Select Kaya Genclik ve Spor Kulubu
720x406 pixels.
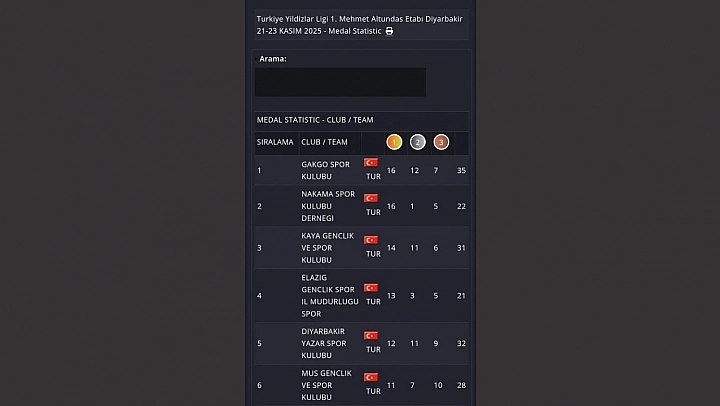point(328,248)
